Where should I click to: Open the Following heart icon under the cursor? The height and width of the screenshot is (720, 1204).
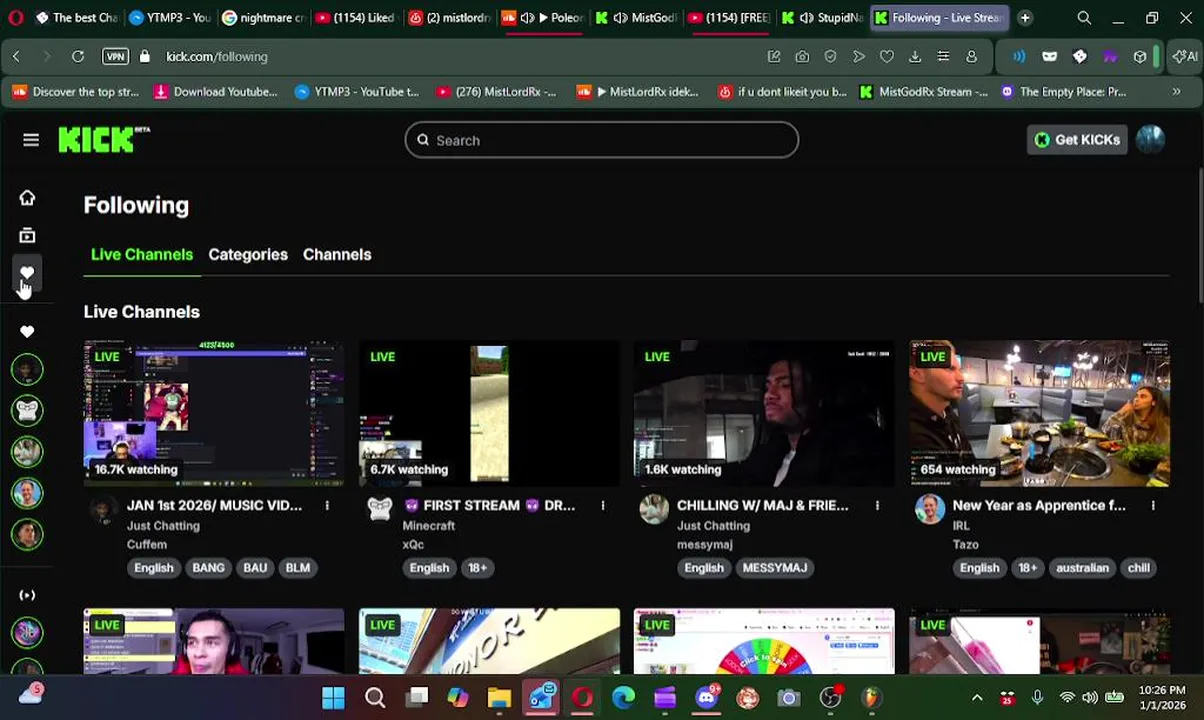(x=27, y=273)
